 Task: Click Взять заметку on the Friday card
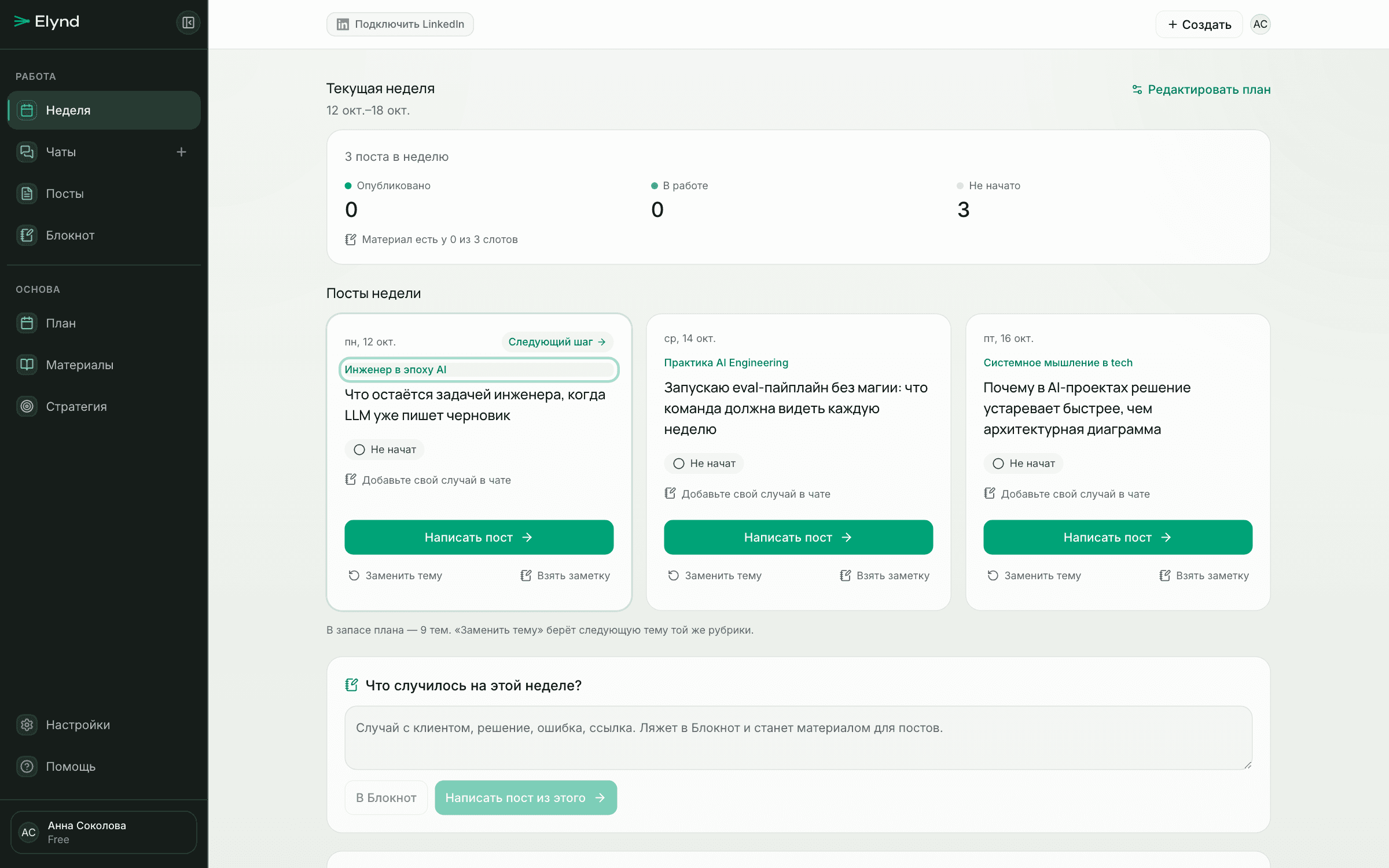(x=1204, y=576)
